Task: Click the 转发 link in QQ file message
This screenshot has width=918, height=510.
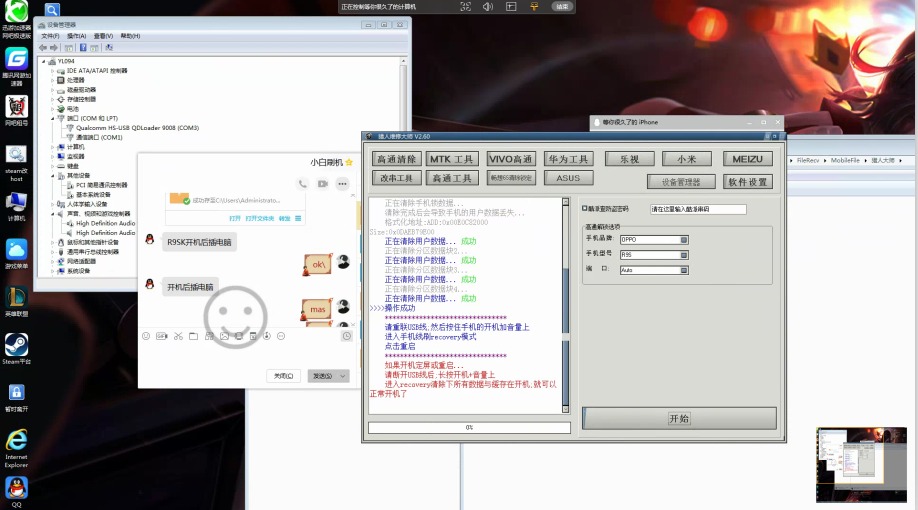Action: tap(285, 218)
